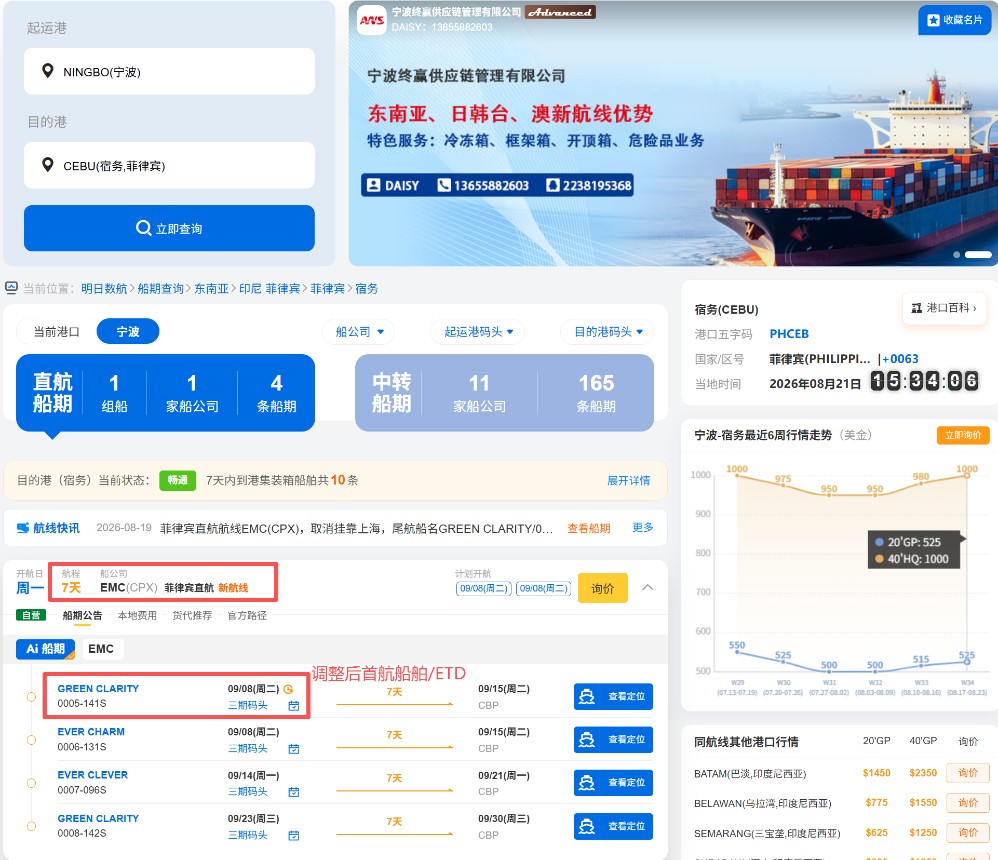Screen dimensions: 998x860
Task: Click the orange refresh icon next to 09/08 ETD
Action: click(288, 689)
